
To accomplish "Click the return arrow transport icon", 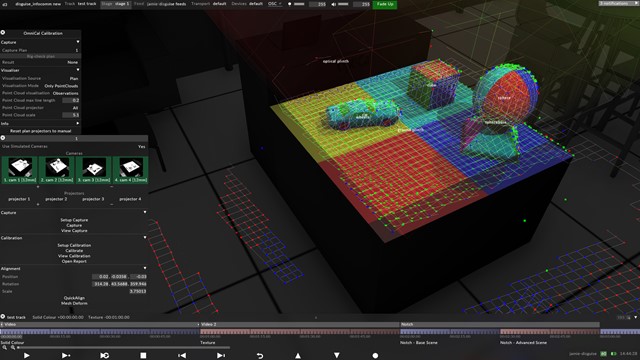I will (260, 356).
